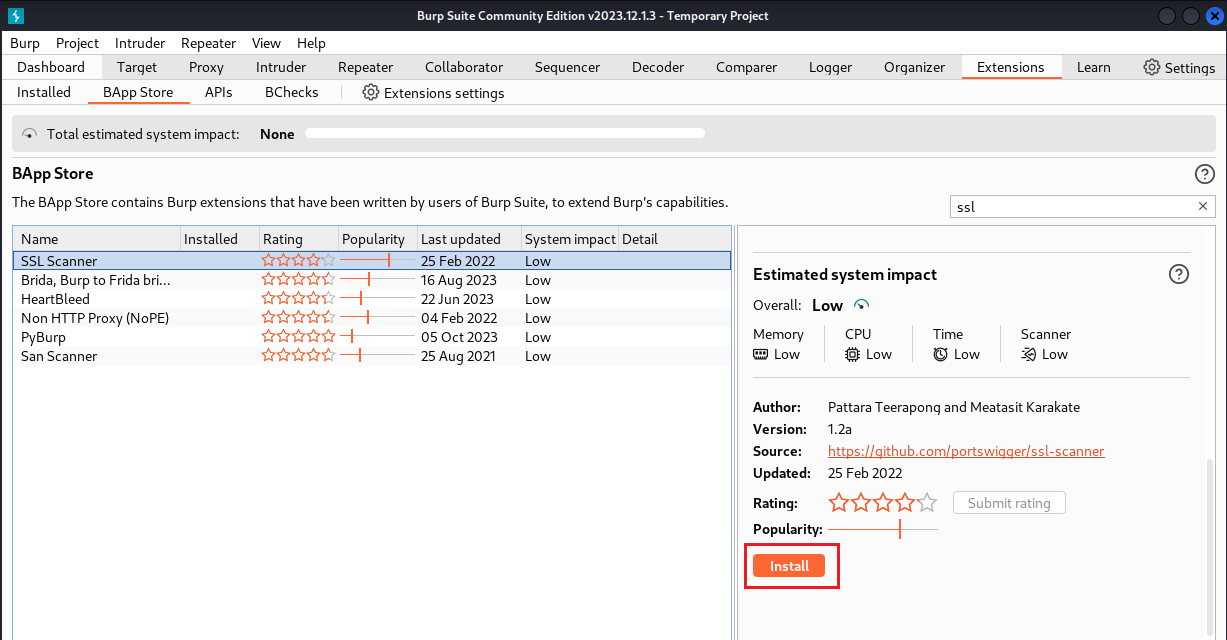Switch to the Dashboard tab
Image resolution: width=1227 pixels, height=640 pixels.
pyautogui.click(x=51, y=67)
